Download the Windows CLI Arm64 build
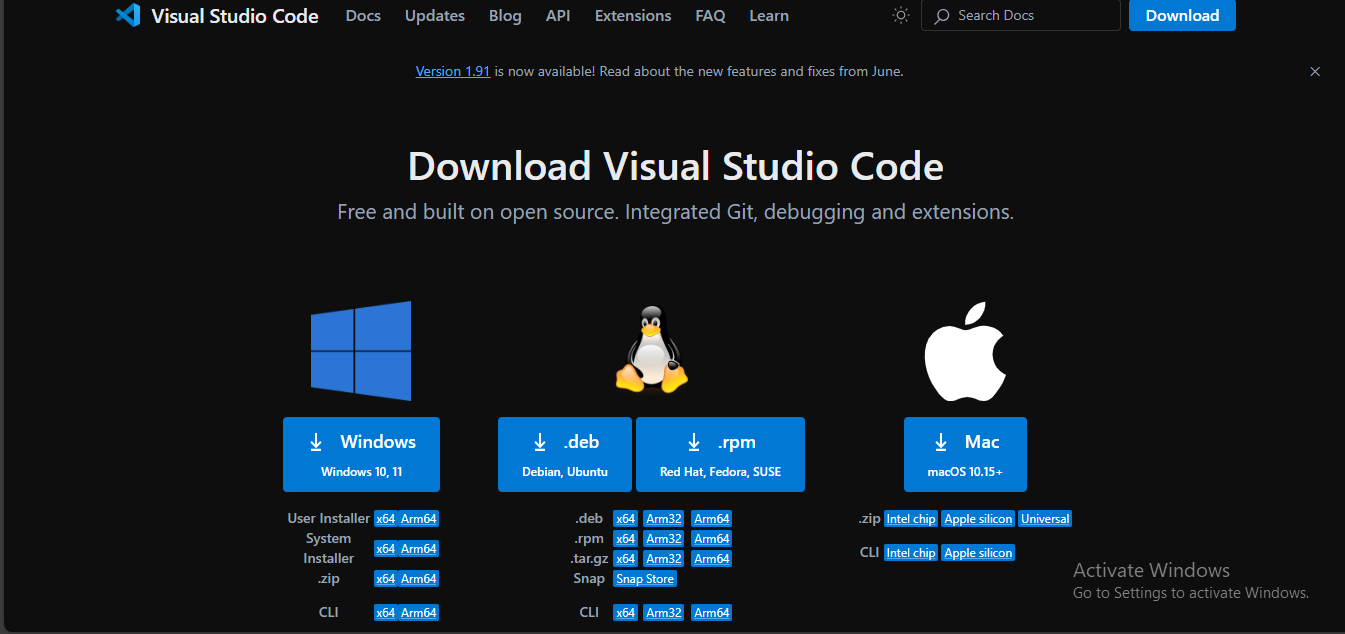The height and width of the screenshot is (634, 1345). pyautogui.click(x=419, y=613)
